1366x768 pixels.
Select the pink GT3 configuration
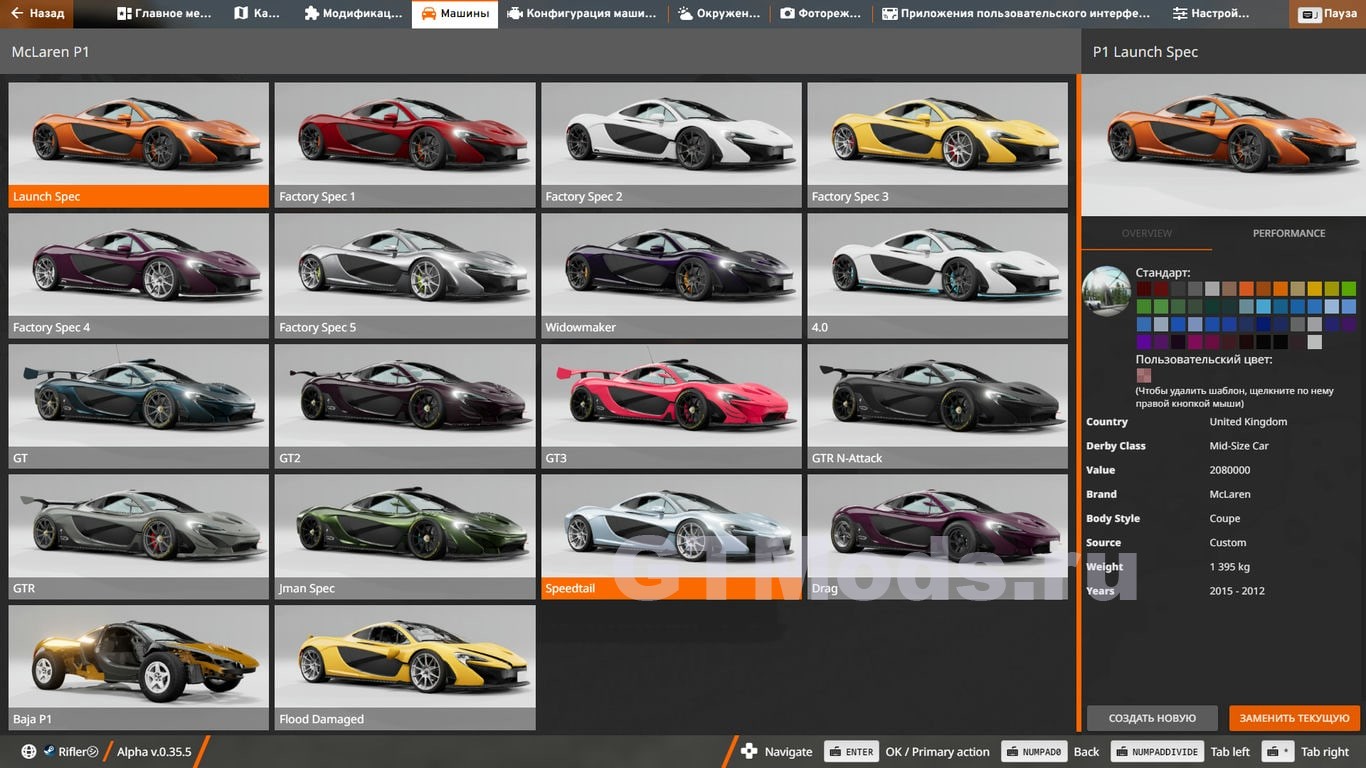click(x=671, y=406)
